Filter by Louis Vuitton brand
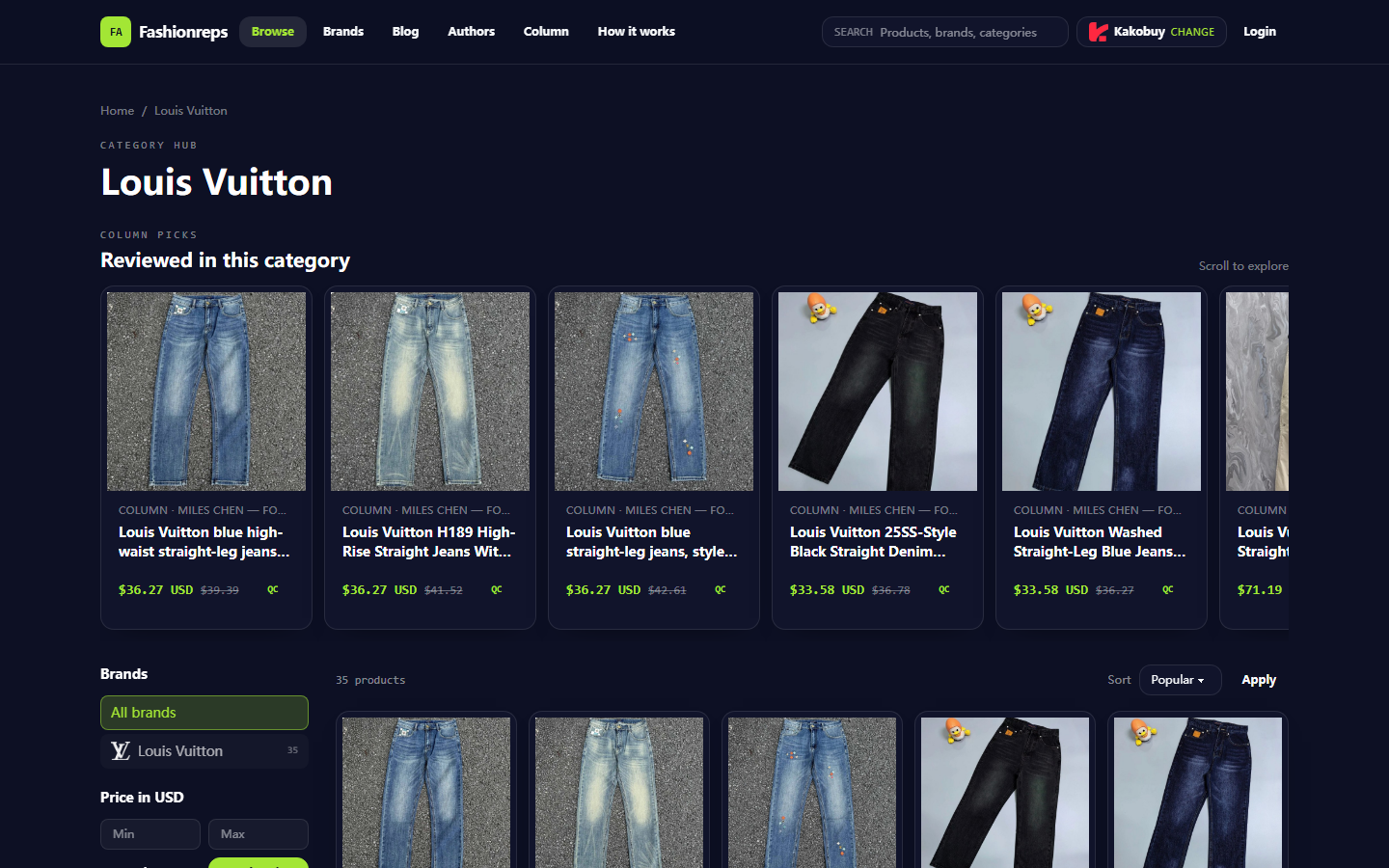The height and width of the screenshot is (868, 1389). click(204, 751)
